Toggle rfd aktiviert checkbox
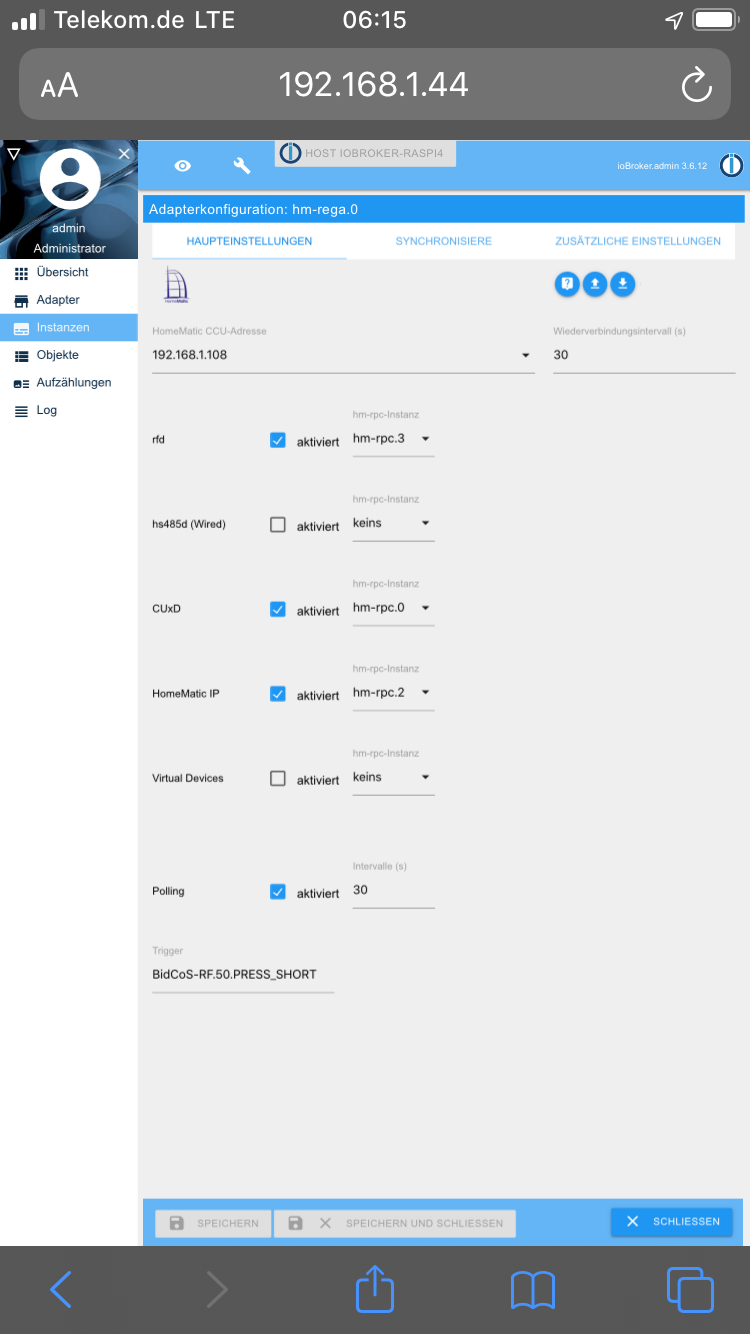 pos(278,440)
